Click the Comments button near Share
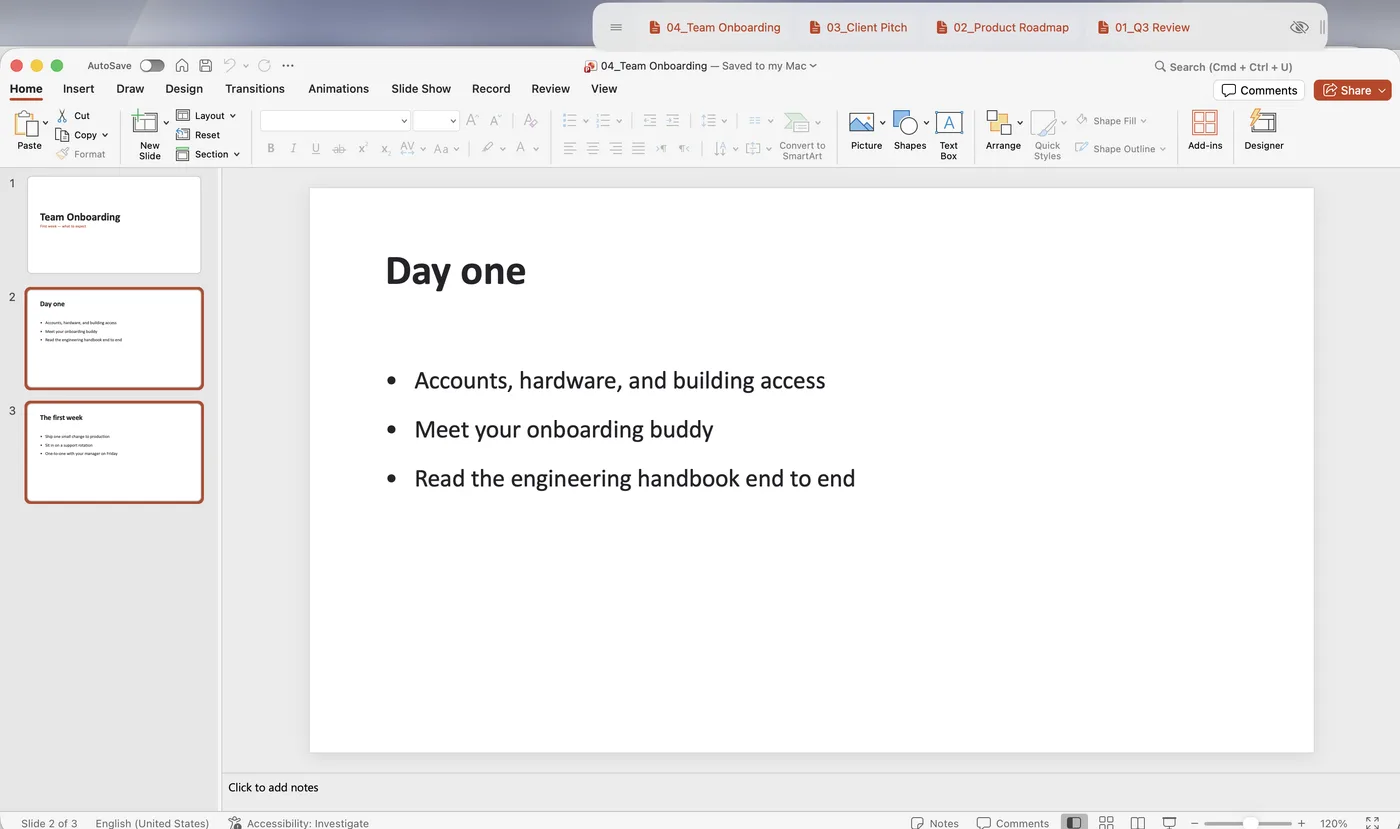 [1259, 90]
